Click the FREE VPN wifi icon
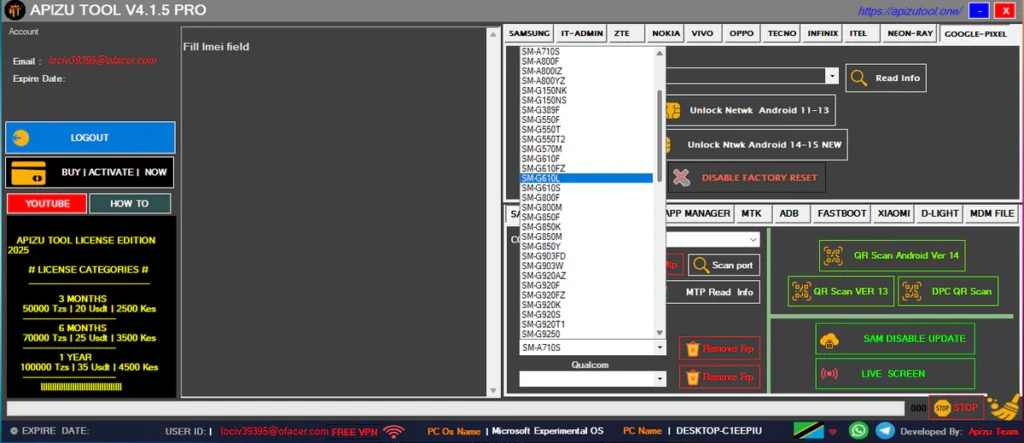The image size is (1024, 443). [393, 431]
